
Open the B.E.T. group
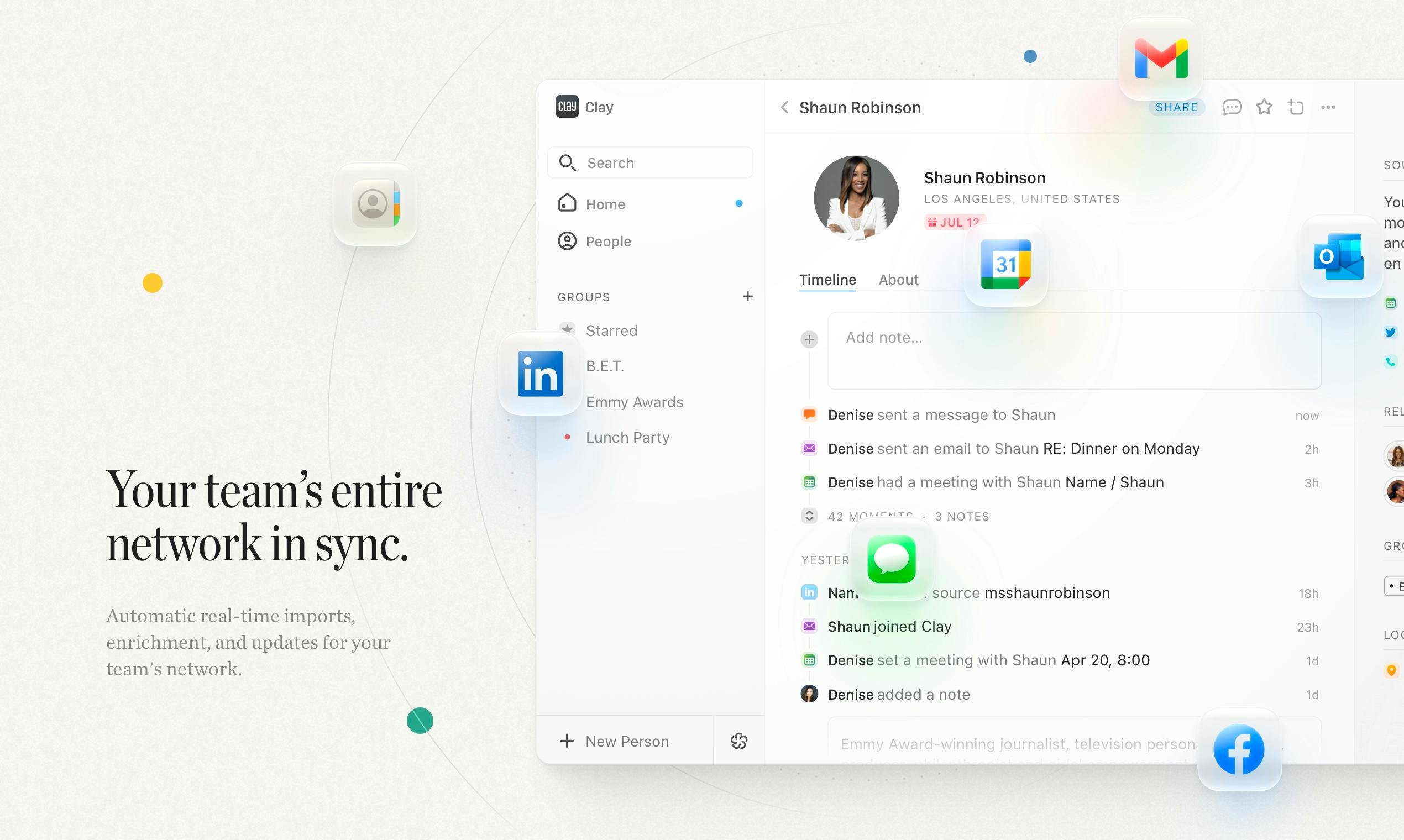coord(605,366)
